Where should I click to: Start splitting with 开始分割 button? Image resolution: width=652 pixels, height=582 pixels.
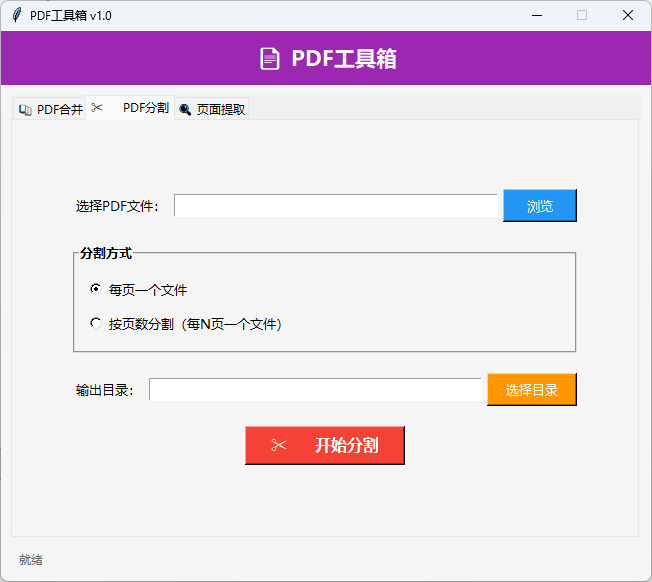pyautogui.click(x=325, y=445)
